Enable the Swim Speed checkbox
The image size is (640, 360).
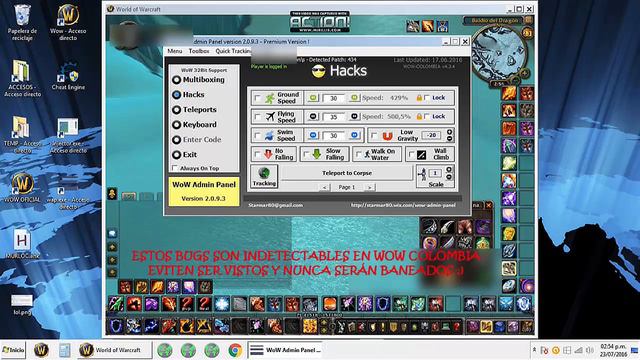[257, 136]
